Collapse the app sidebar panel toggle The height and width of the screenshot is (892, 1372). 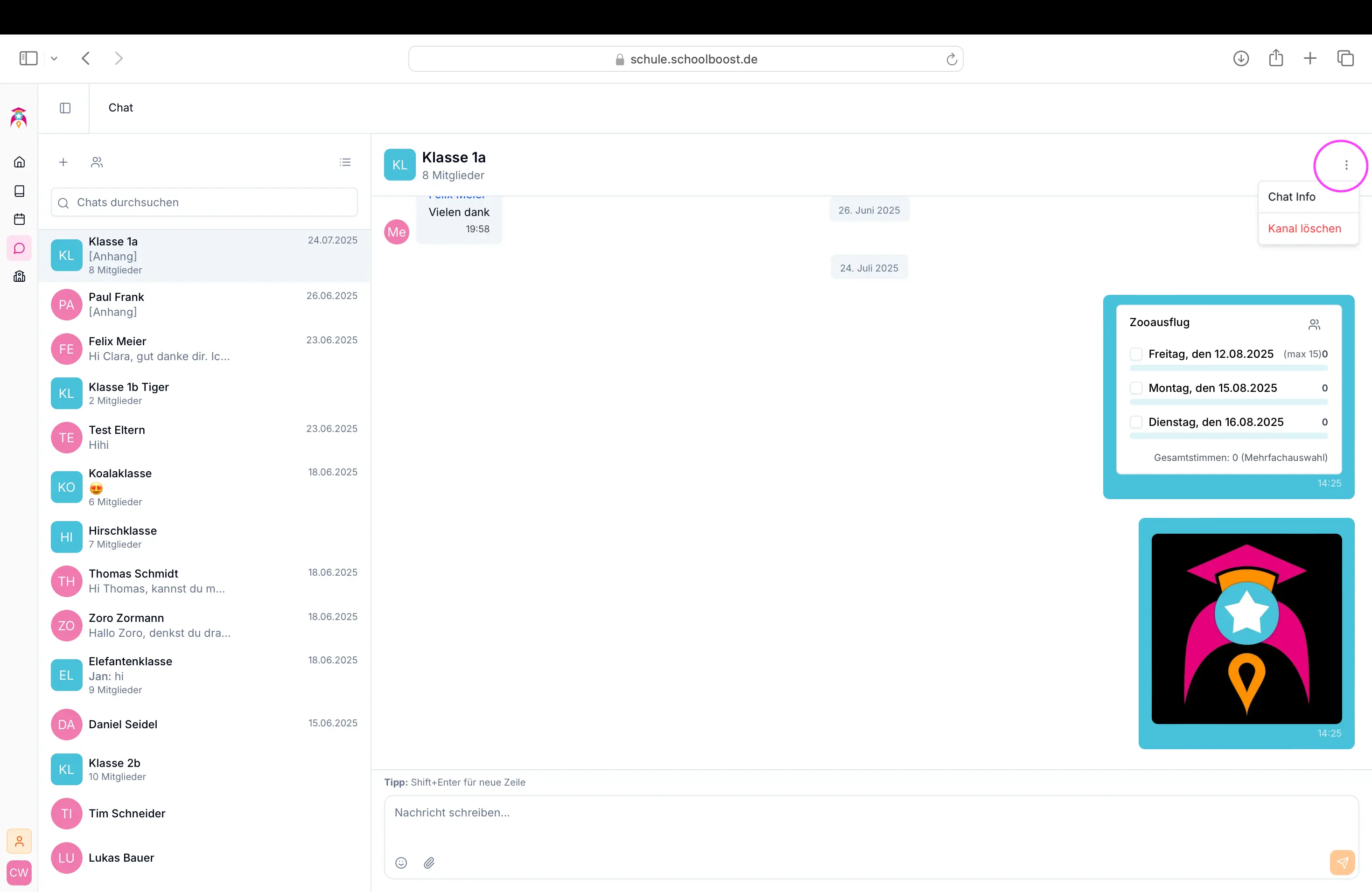tap(65, 108)
